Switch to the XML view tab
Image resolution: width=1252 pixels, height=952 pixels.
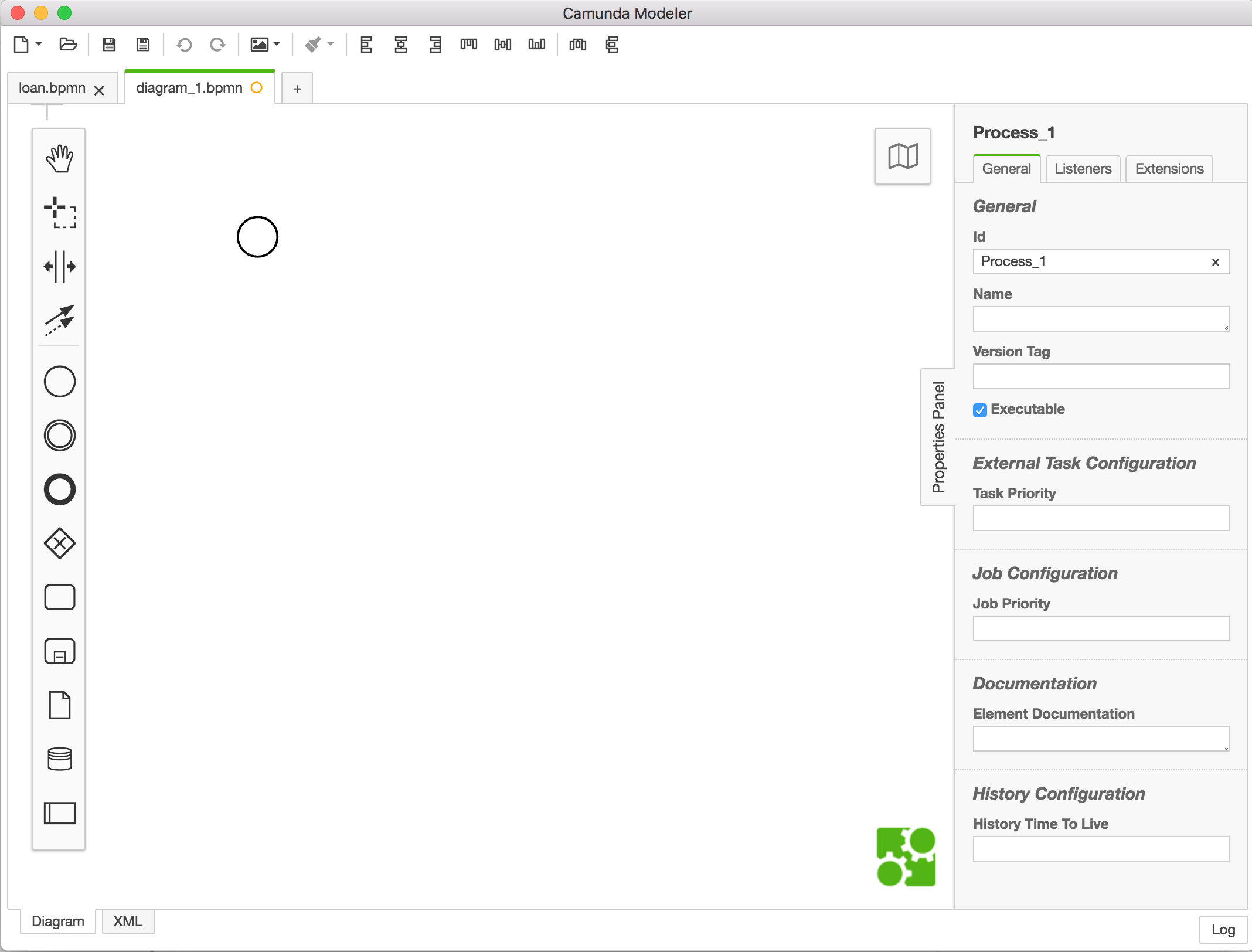(128, 921)
